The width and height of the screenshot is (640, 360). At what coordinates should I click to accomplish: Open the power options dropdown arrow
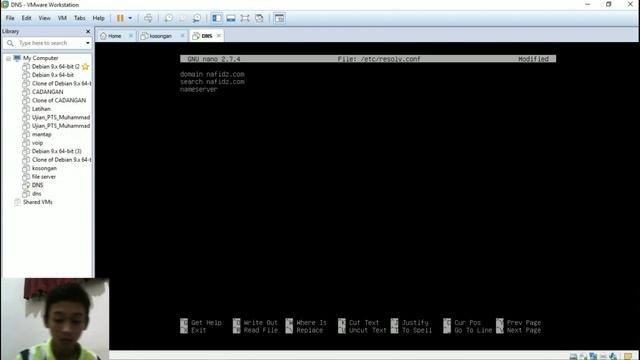[x=130, y=18]
